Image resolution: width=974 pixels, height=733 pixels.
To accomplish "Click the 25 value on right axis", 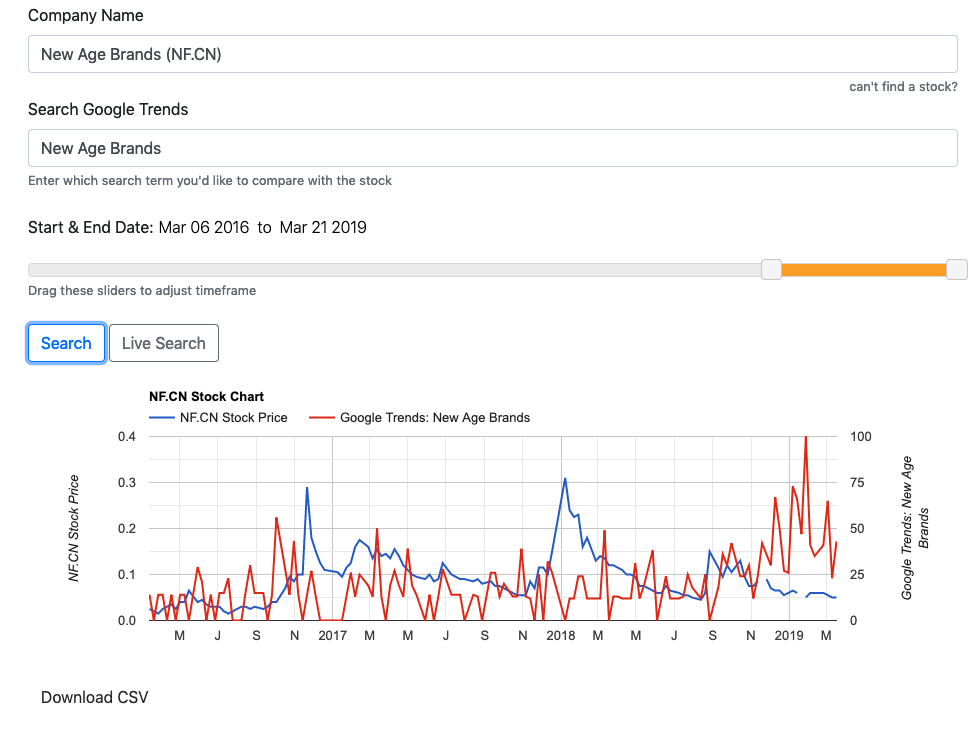I will pos(857,575).
